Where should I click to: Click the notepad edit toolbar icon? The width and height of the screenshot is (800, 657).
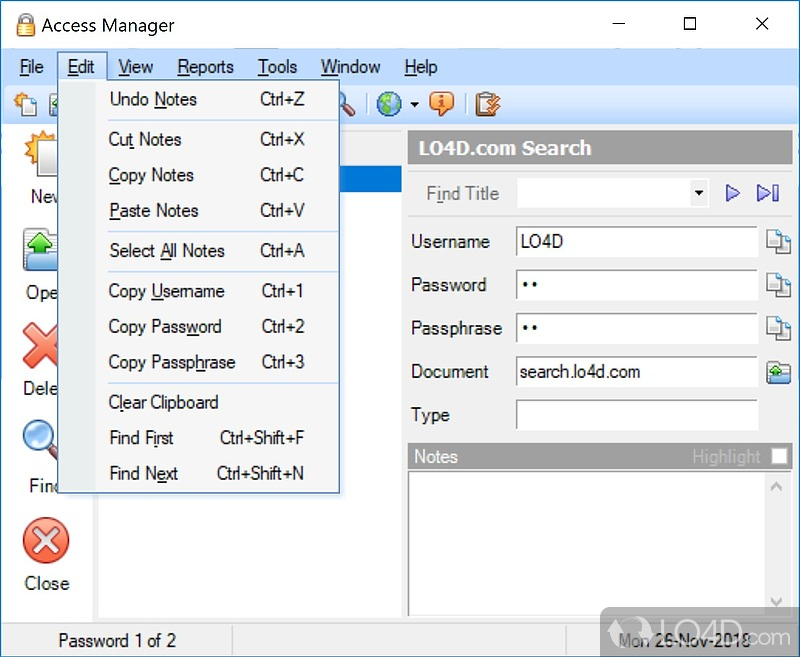tap(487, 104)
